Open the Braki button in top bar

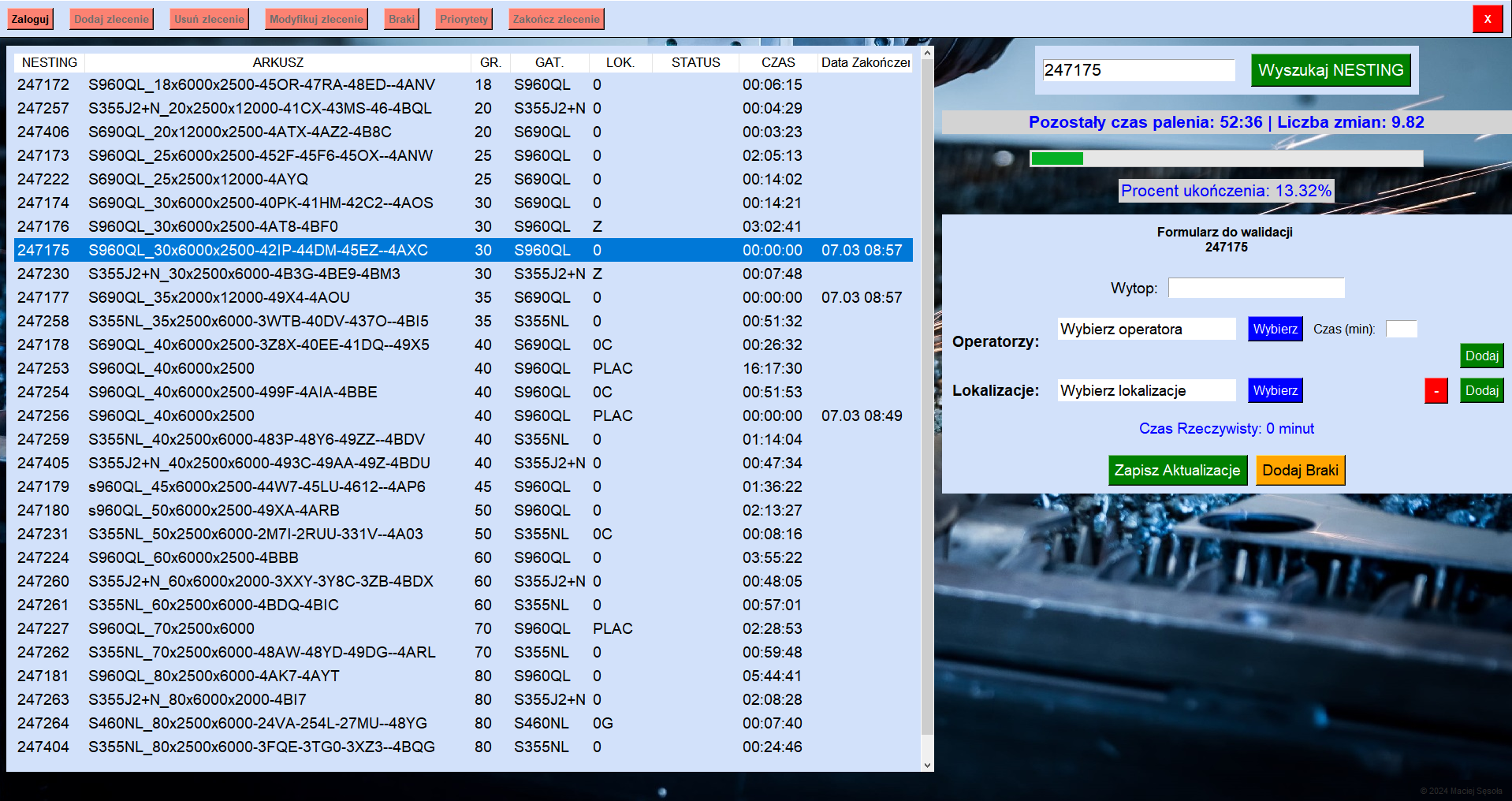pos(401,19)
